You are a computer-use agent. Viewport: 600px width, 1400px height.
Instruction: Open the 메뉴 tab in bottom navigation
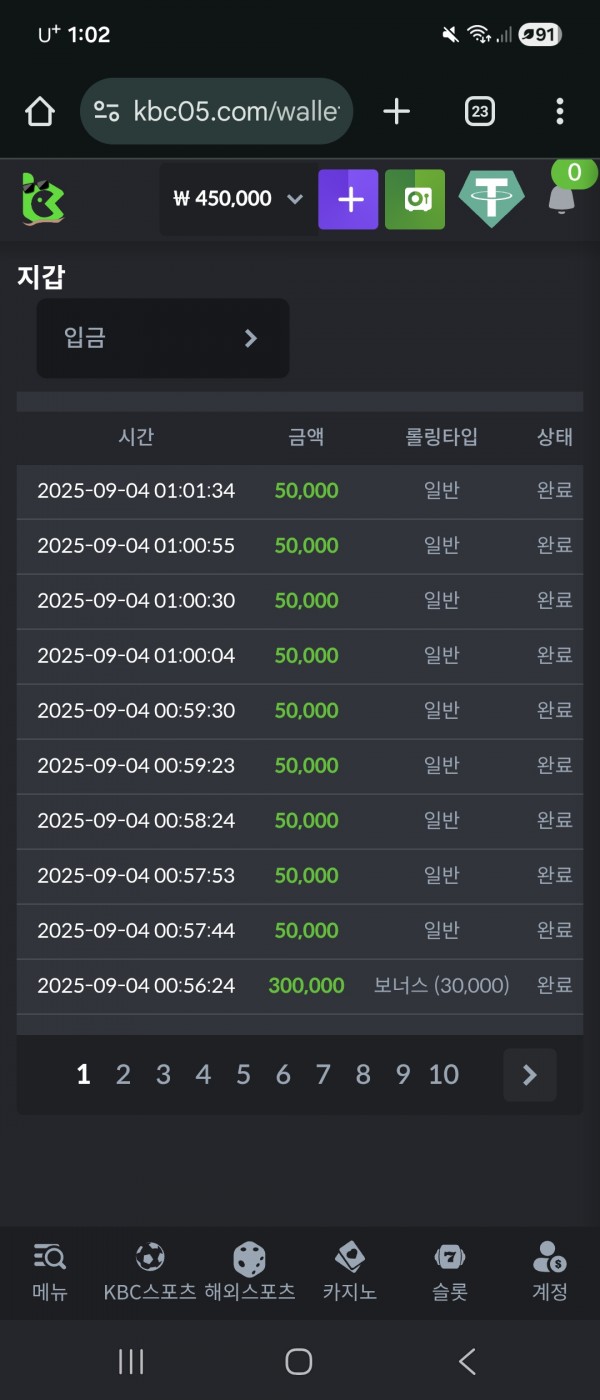point(49,1271)
